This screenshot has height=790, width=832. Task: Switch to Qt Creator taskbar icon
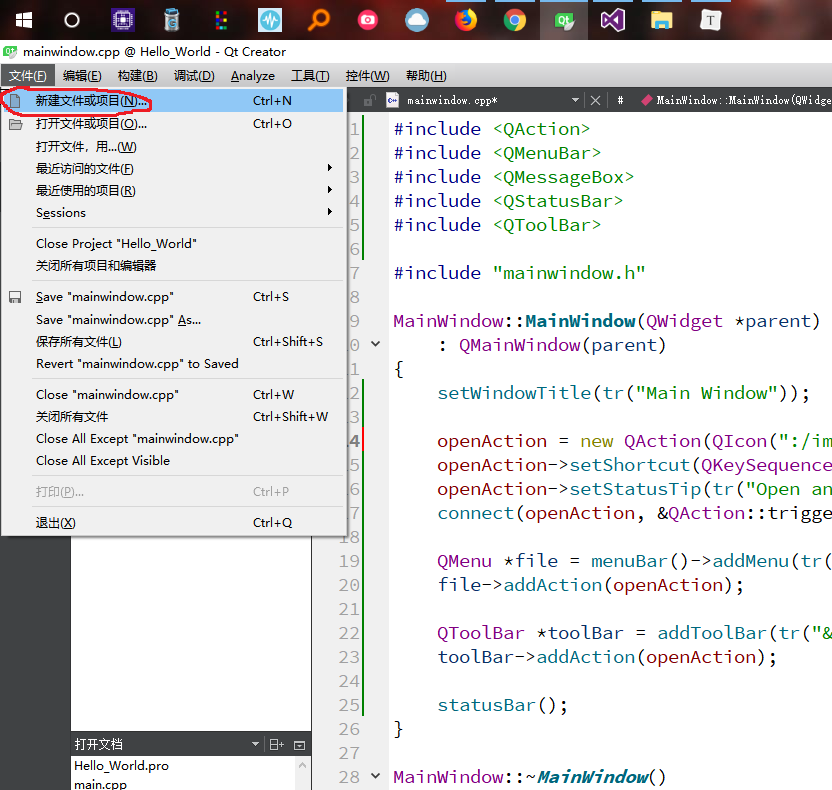coord(564,20)
